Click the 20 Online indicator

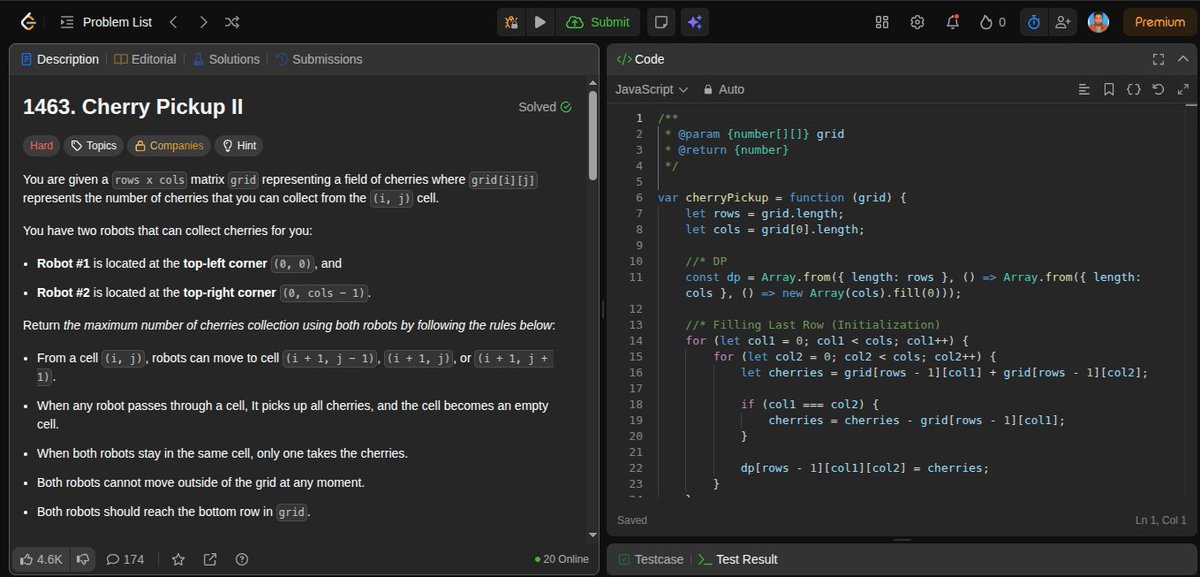[562, 559]
